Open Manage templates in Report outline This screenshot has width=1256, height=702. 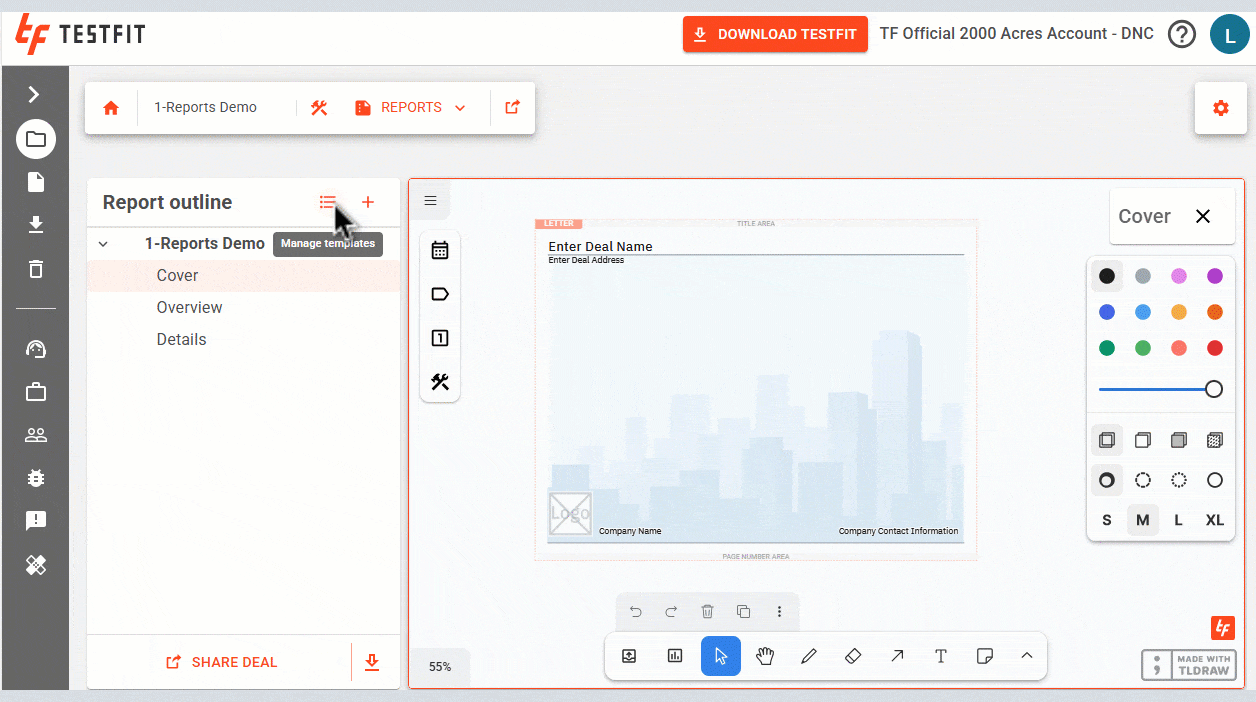(328, 202)
